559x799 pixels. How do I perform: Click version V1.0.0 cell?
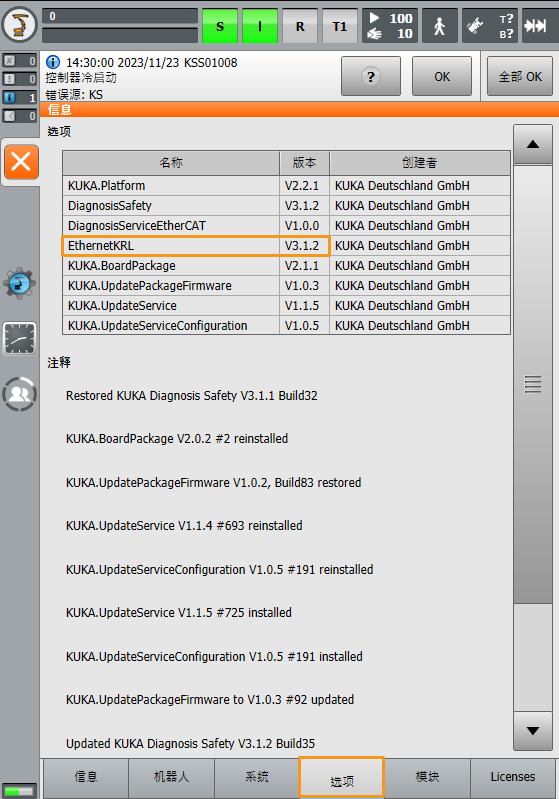click(x=304, y=225)
